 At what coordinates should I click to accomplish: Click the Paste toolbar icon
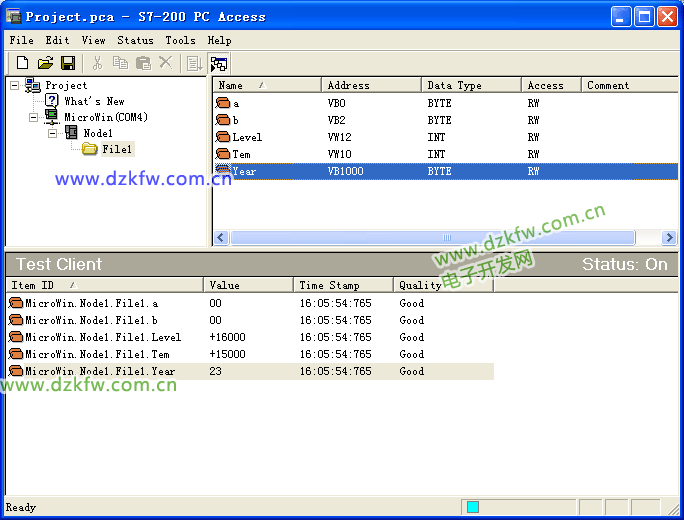(x=143, y=63)
